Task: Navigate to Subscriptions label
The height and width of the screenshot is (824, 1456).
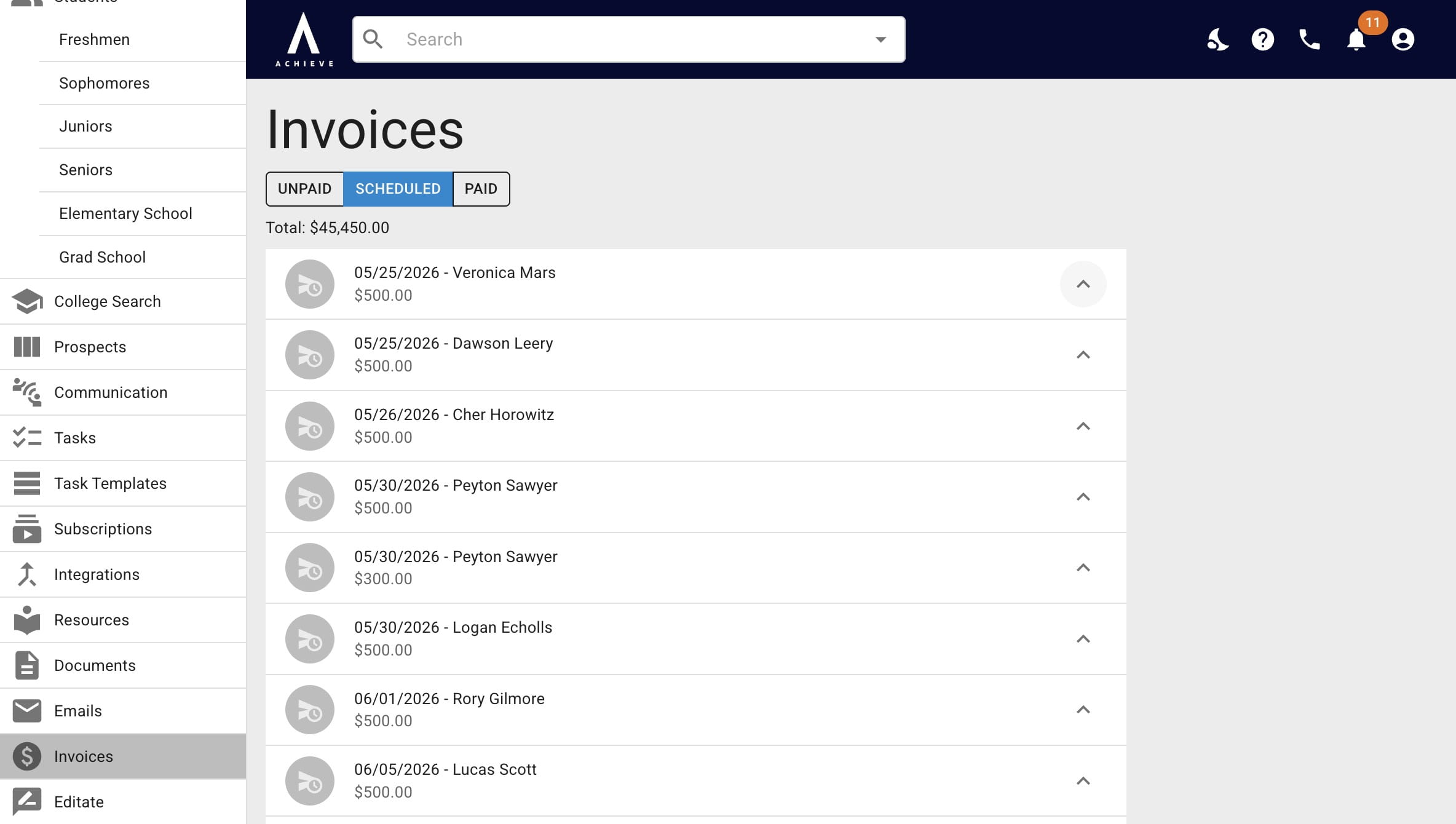Action: (x=103, y=529)
